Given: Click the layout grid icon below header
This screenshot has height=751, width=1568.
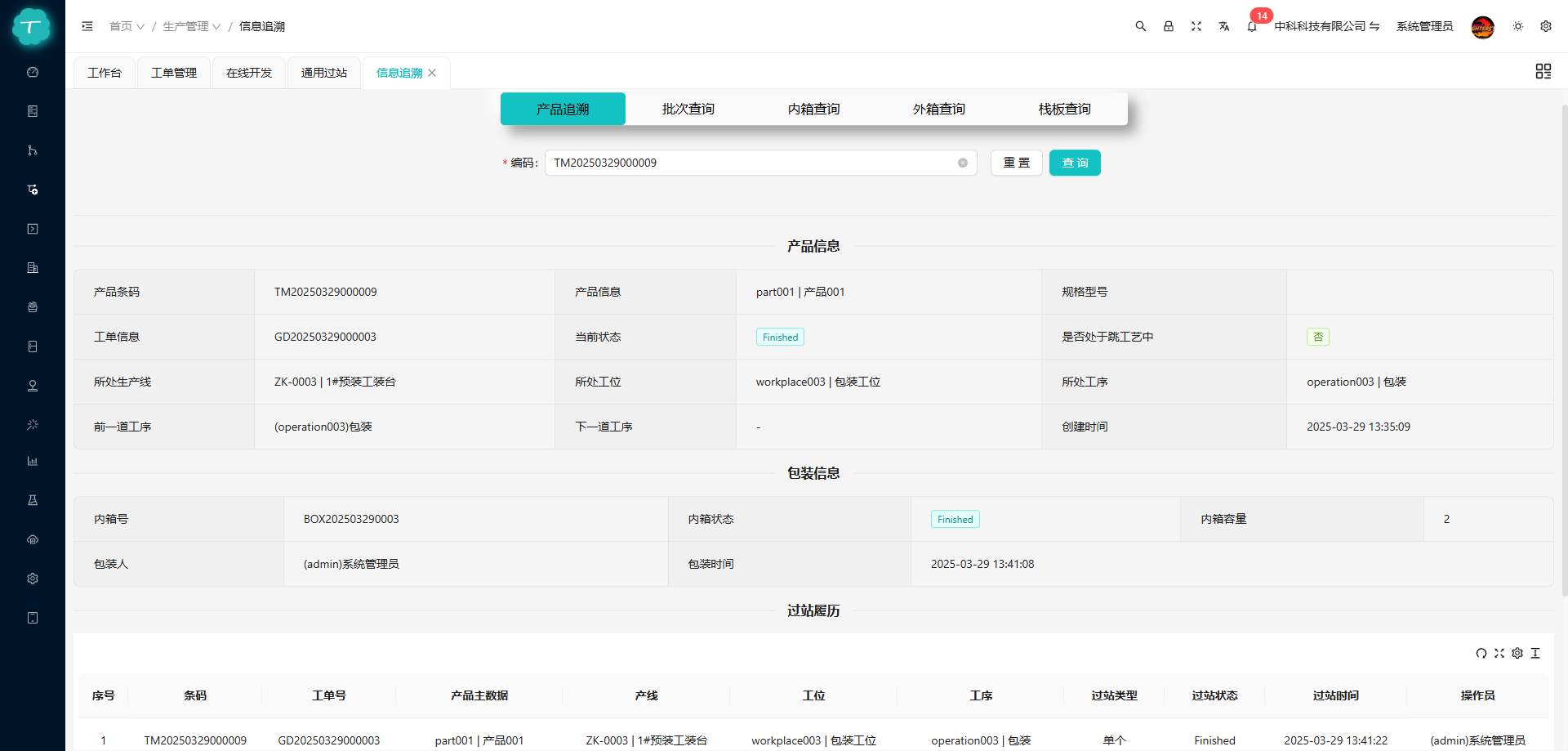Looking at the screenshot, I should 1543,71.
